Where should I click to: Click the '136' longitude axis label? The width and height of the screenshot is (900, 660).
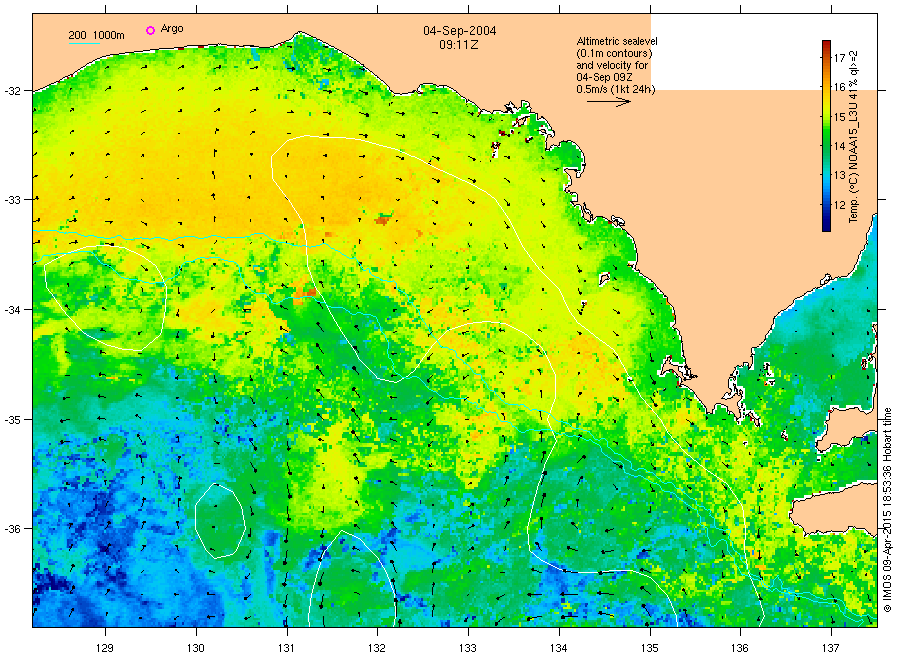740,649
